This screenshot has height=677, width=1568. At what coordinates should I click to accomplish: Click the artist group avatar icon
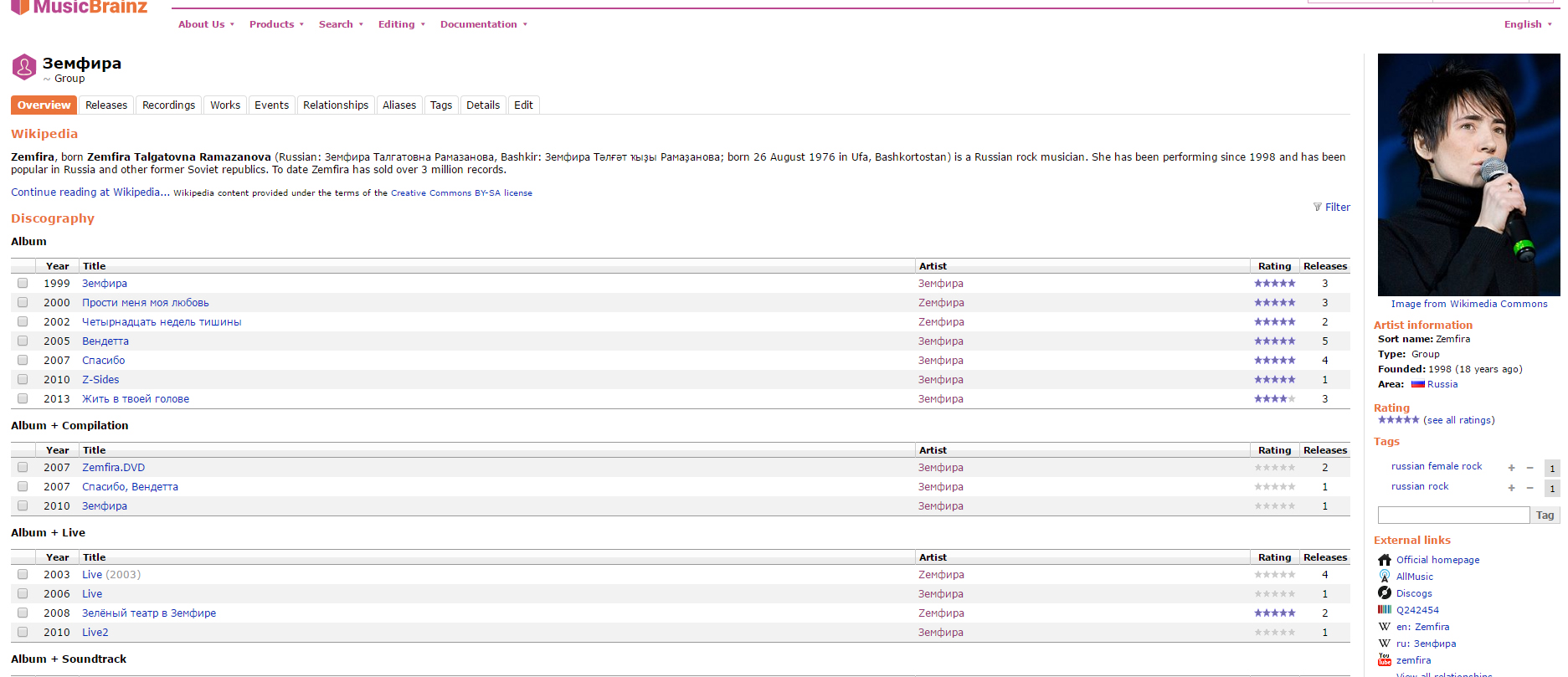(24, 67)
